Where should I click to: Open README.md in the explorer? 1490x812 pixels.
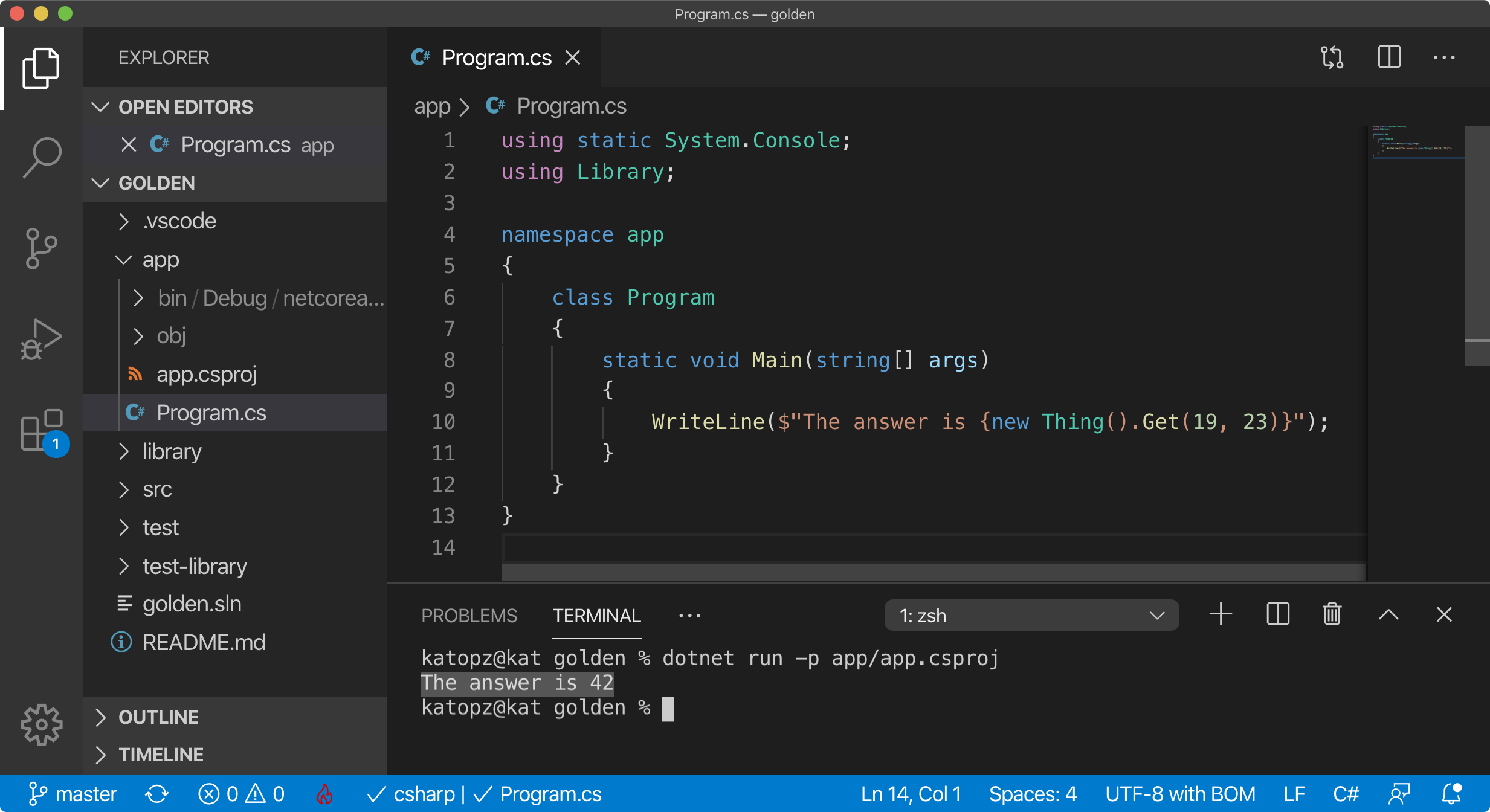tap(204, 642)
